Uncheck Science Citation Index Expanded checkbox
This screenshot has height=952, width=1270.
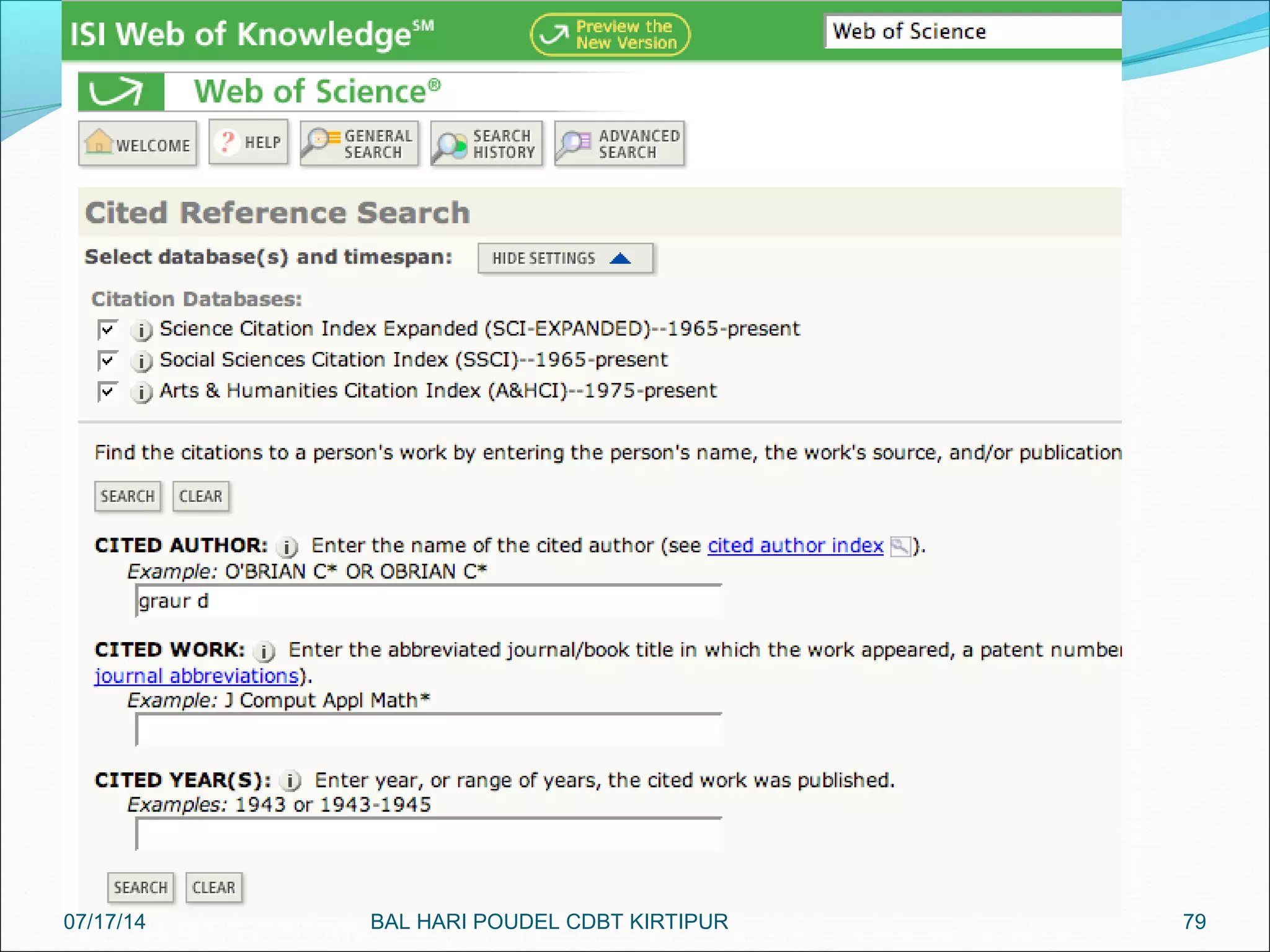tap(107, 329)
